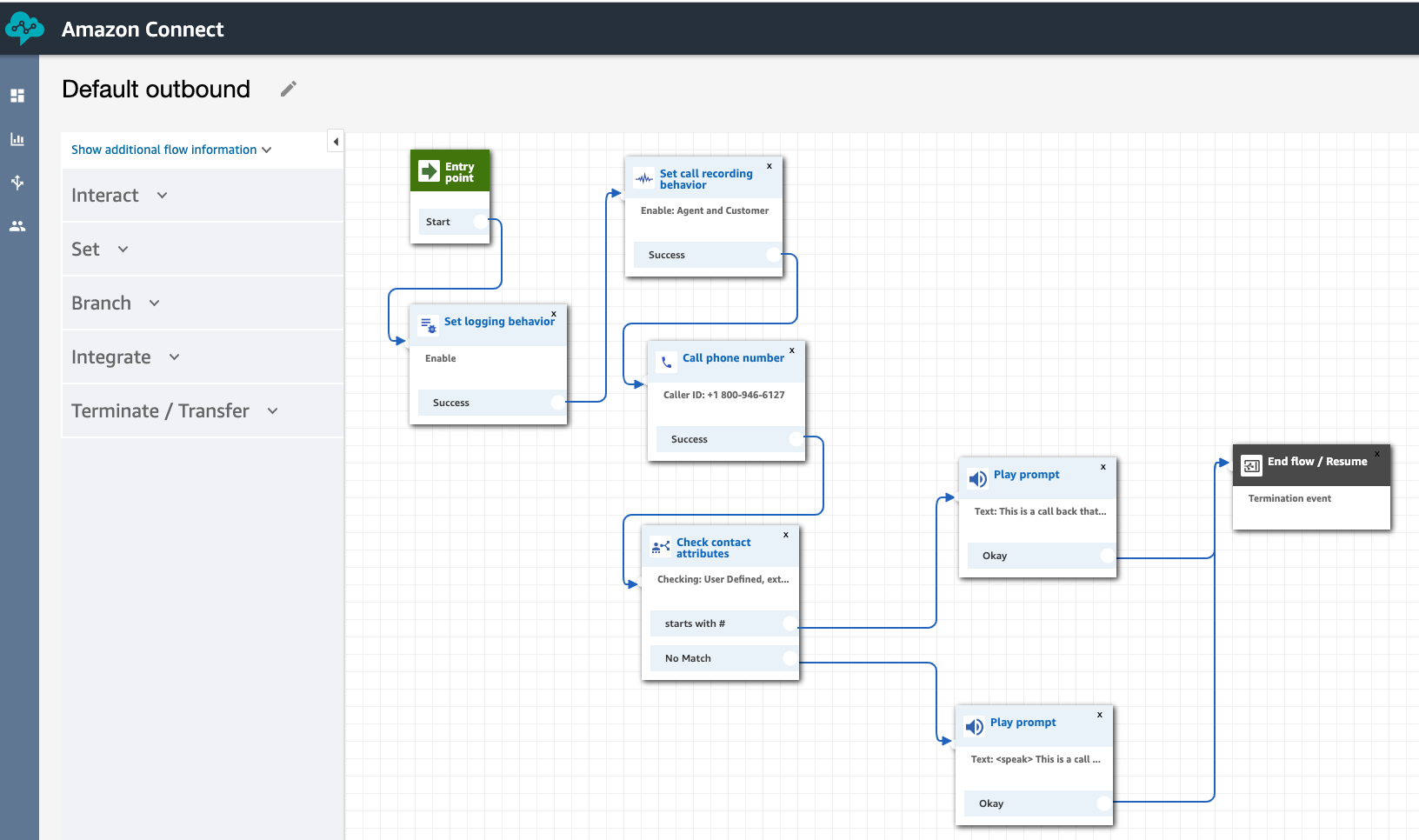
Task: Click the Set logging behavior block icon
Action: click(429, 325)
